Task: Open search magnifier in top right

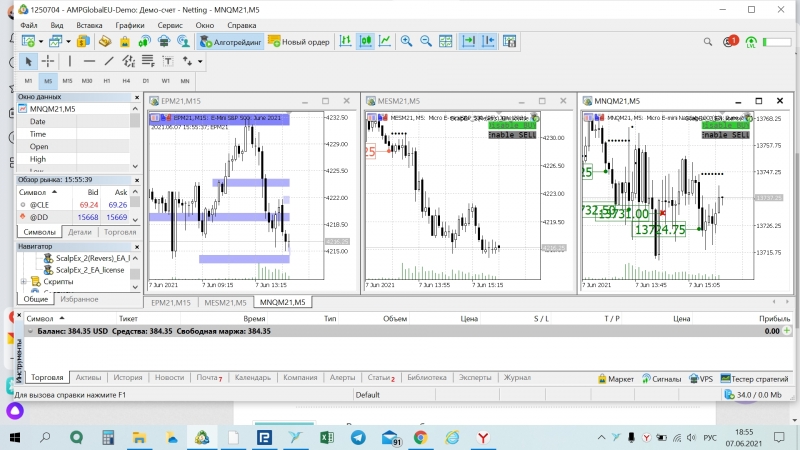Action: [708, 42]
